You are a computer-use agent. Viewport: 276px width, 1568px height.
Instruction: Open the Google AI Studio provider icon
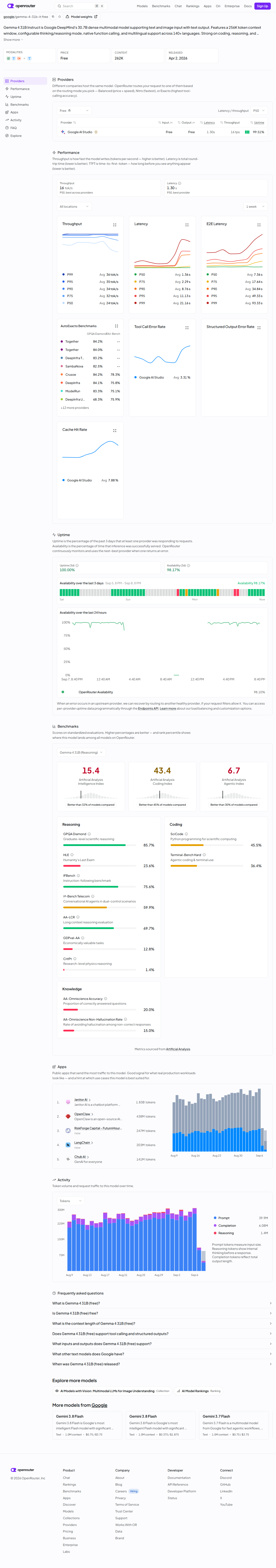63,132
